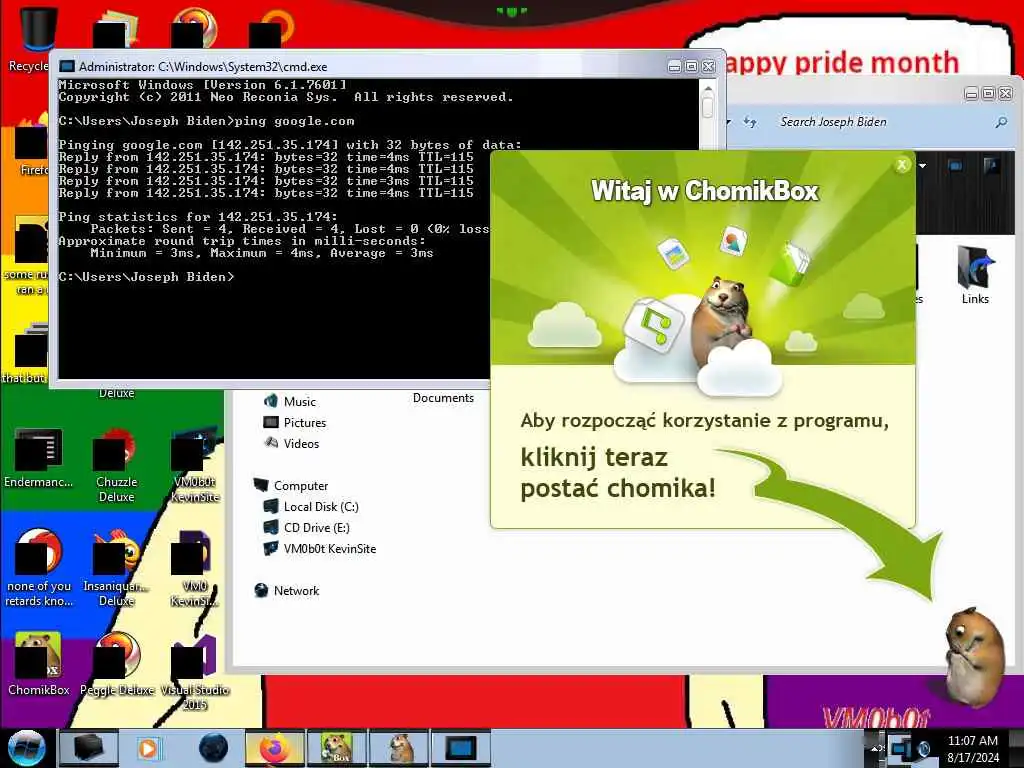Image resolution: width=1024 pixels, height=768 pixels.
Task: Select the Insaniquar... Deluxe desktop icon
Action: click(x=116, y=568)
